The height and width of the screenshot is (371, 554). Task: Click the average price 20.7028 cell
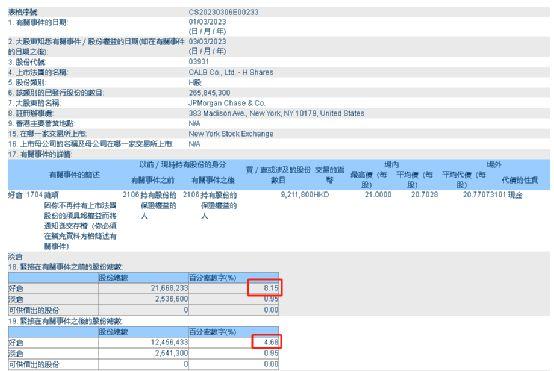pyautogui.click(x=425, y=194)
